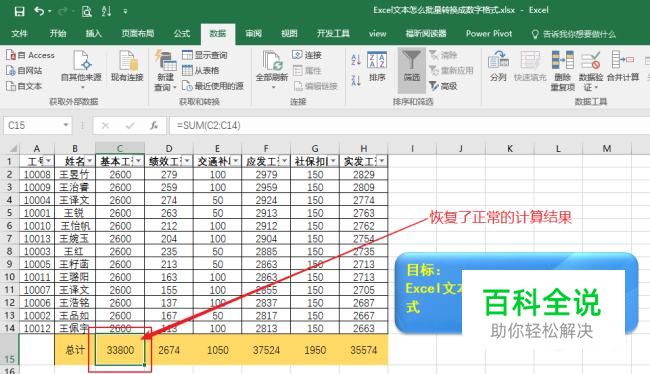This screenshot has width=650, height=374.
Task: Switch to the 页面布局 tab
Action: [x=138, y=34]
